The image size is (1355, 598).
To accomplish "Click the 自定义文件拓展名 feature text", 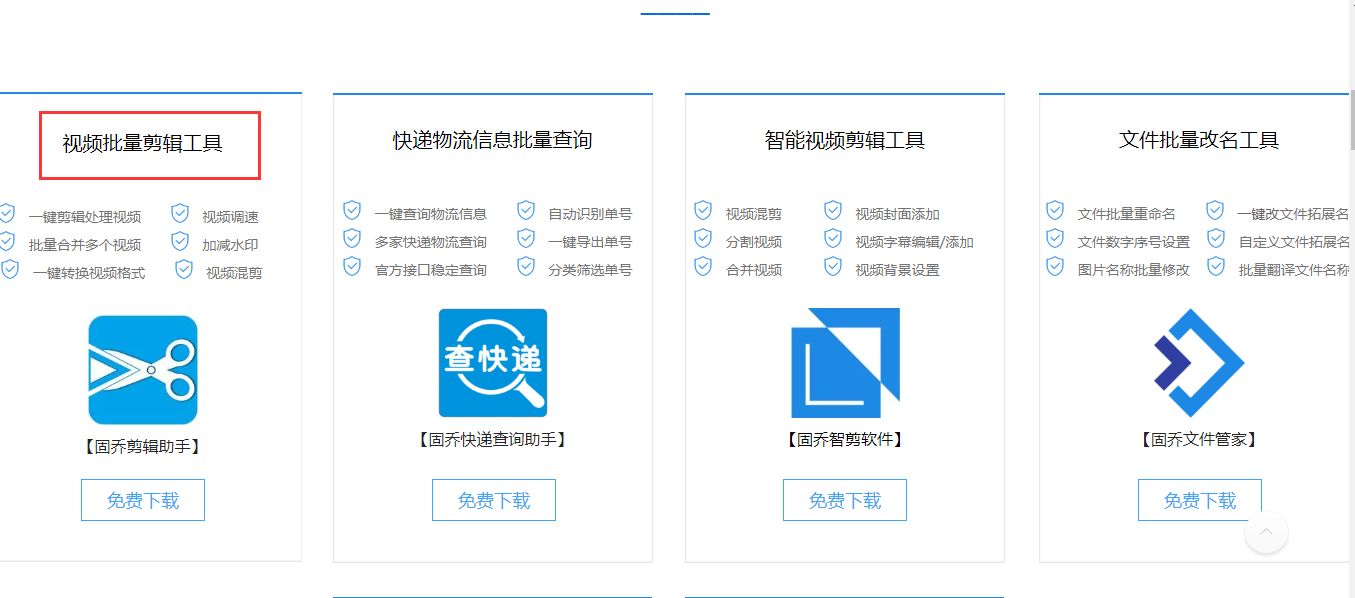I will click(x=1294, y=242).
